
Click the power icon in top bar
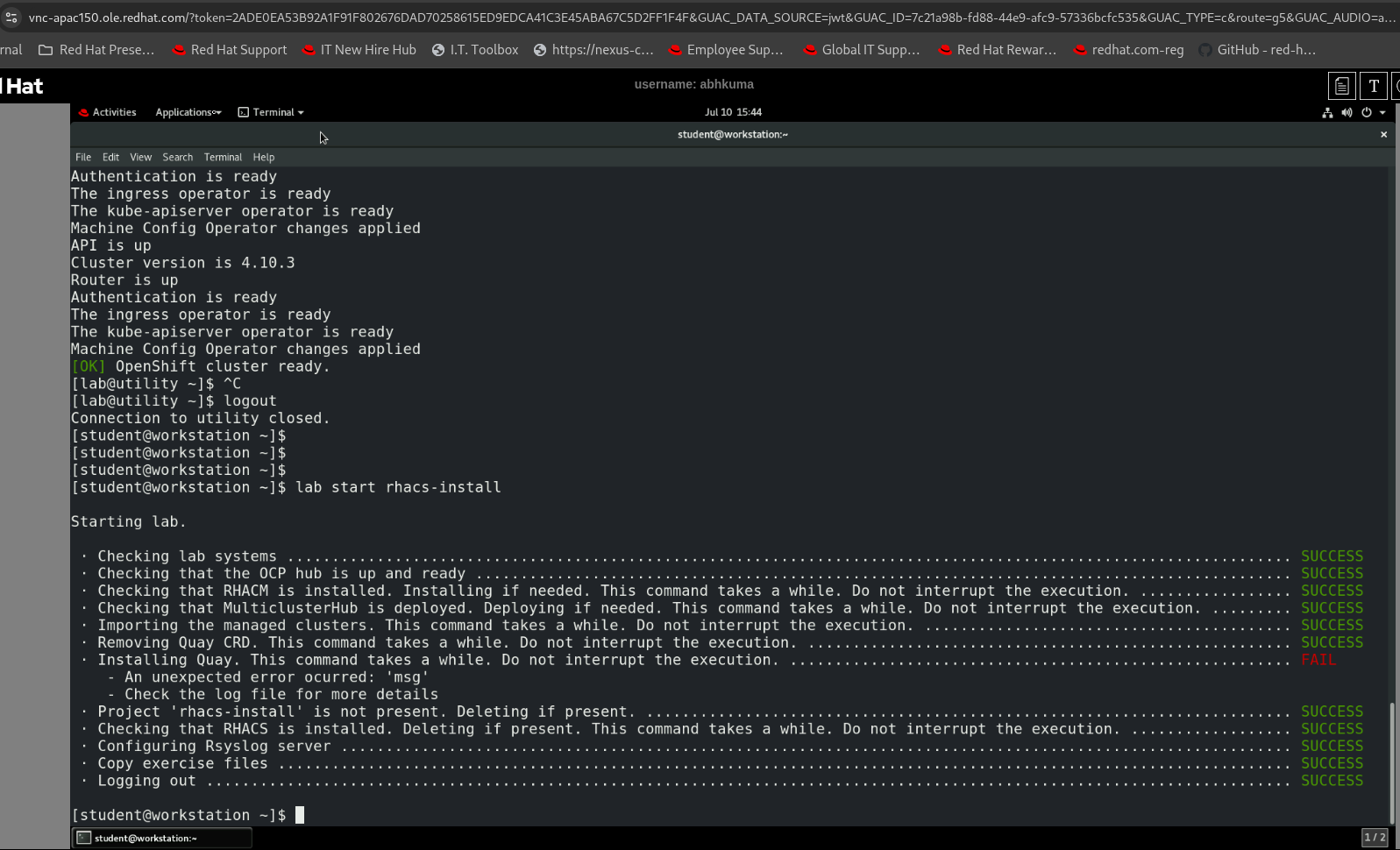[1366, 112]
